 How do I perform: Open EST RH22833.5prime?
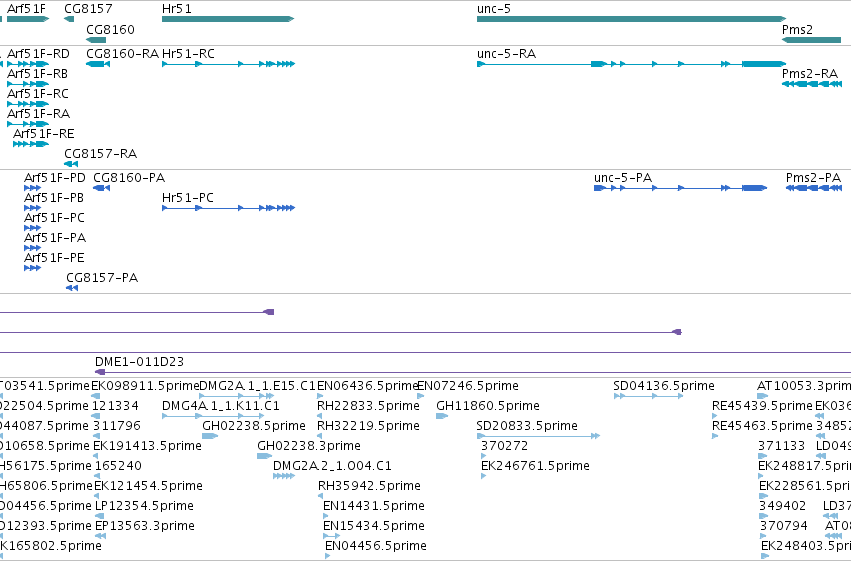(368, 406)
